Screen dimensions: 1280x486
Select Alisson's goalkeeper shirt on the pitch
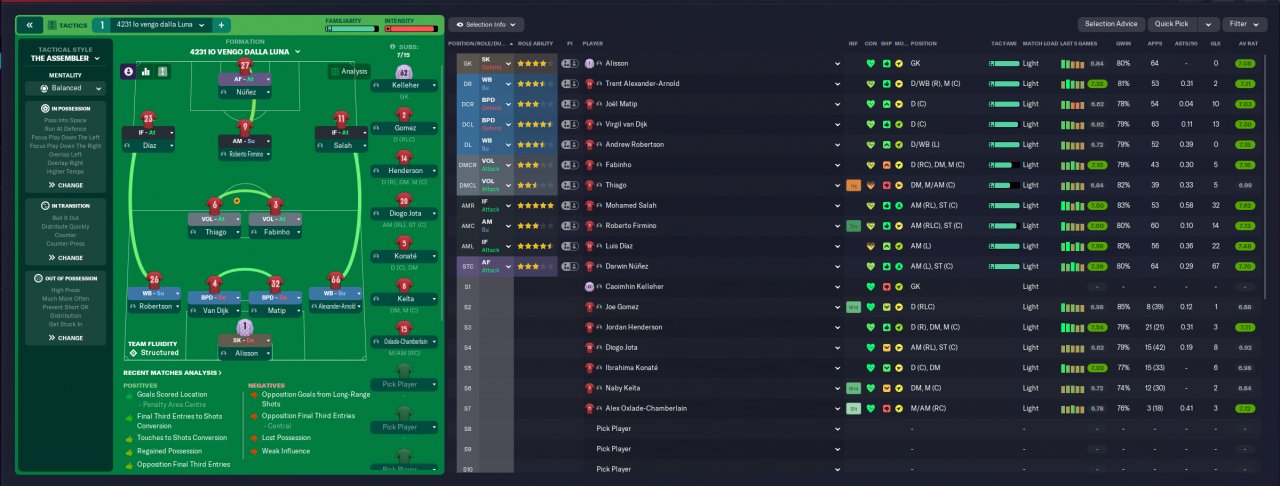pos(245,327)
